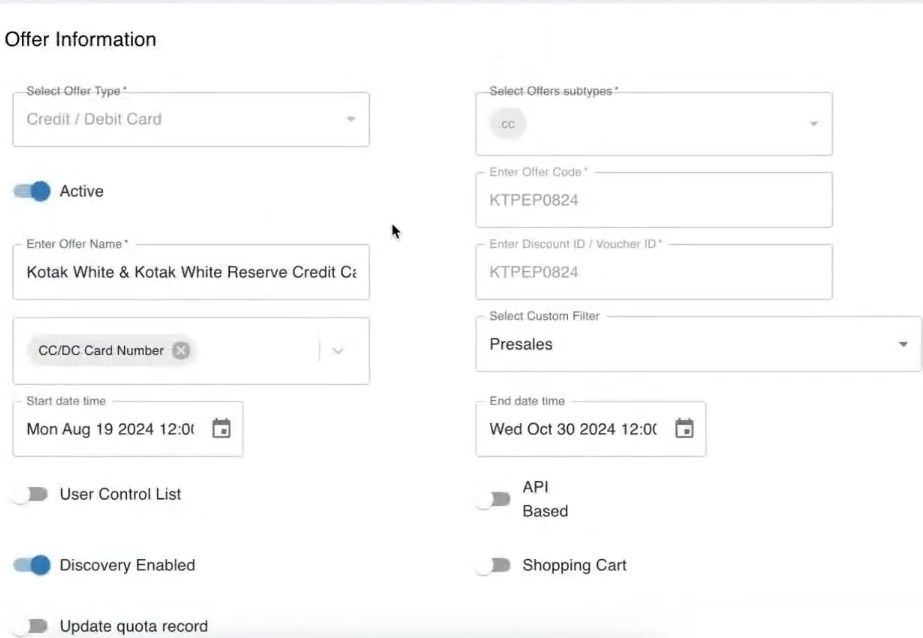Viewport: 923px width, 638px height.
Task: Open the Select Offers subtypes dropdown
Action: (x=813, y=124)
